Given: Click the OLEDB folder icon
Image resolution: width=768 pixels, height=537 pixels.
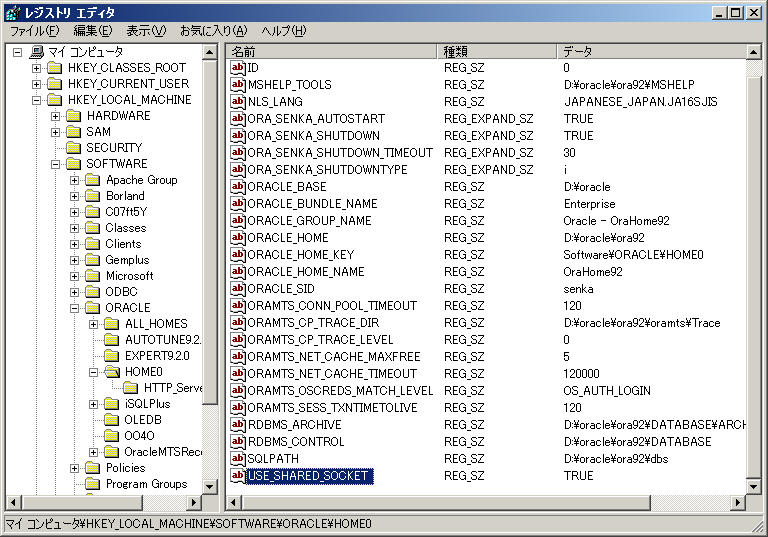Looking at the screenshot, I should (x=112, y=420).
